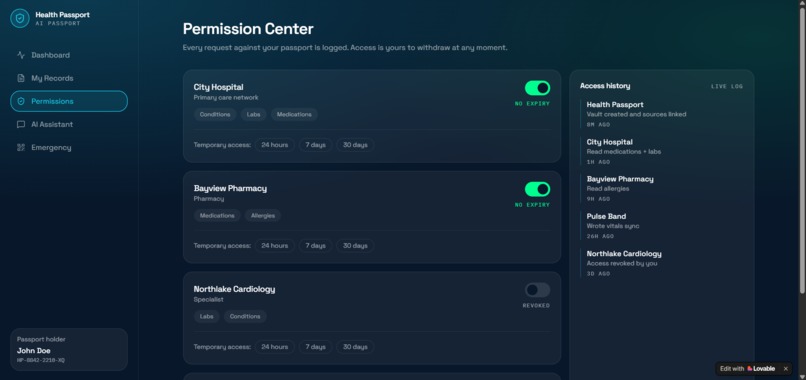This screenshot has height=380, width=806.
Task: Give Northlake Cardiology 7 days access
Action: [316, 347]
